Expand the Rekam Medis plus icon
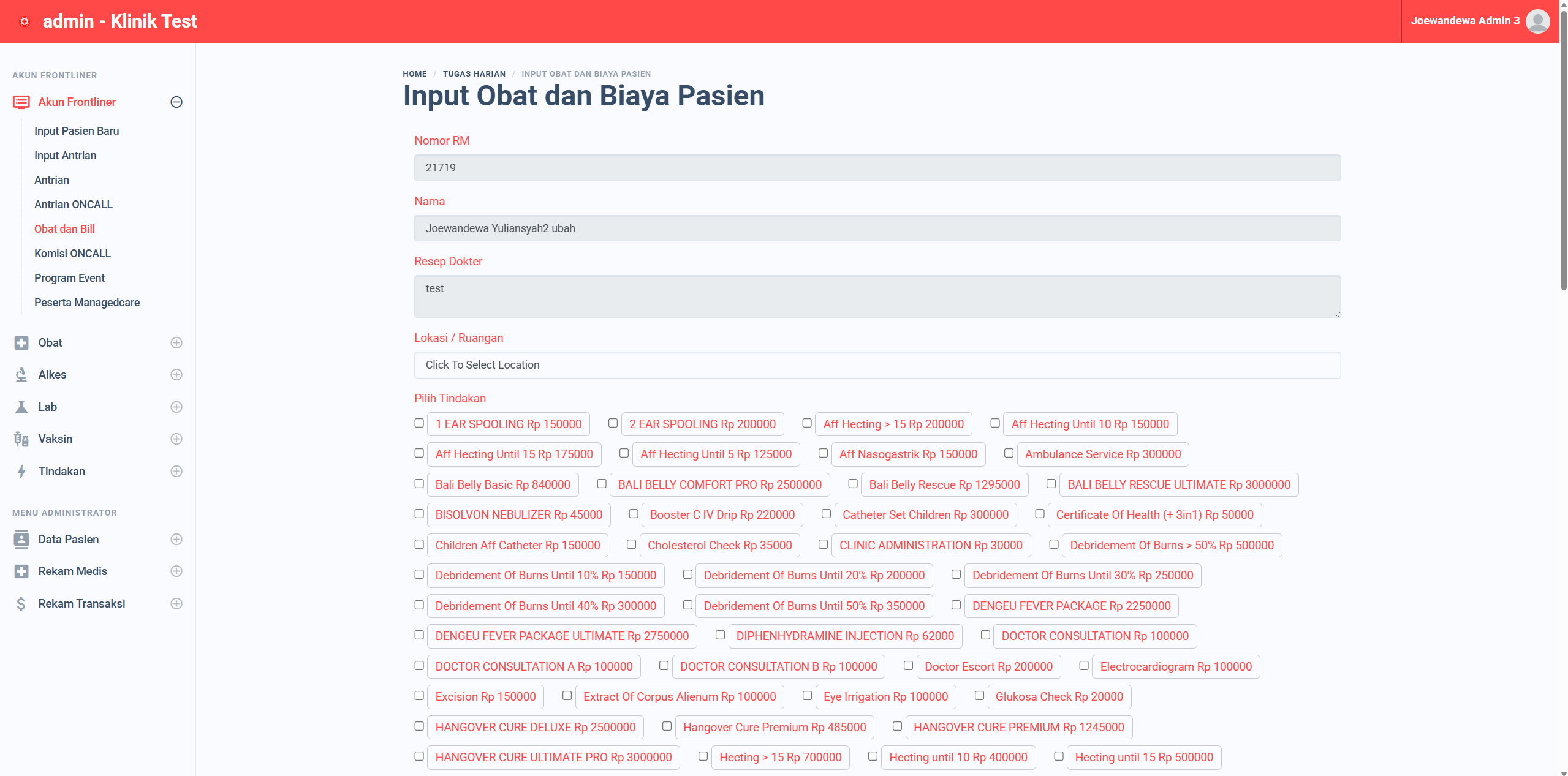Image resolution: width=1568 pixels, height=776 pixels. click(176, 571)
